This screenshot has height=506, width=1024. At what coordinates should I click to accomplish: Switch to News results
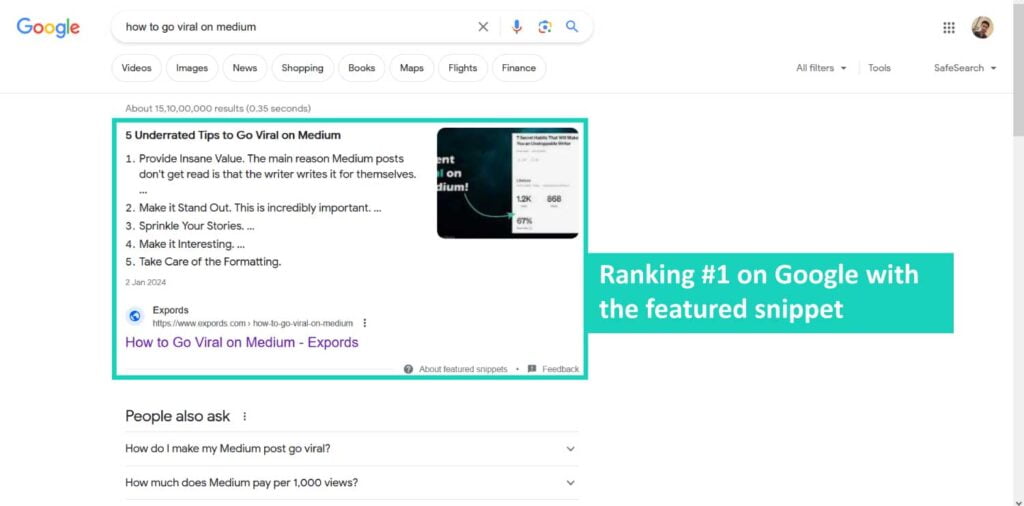coord(245,68)
